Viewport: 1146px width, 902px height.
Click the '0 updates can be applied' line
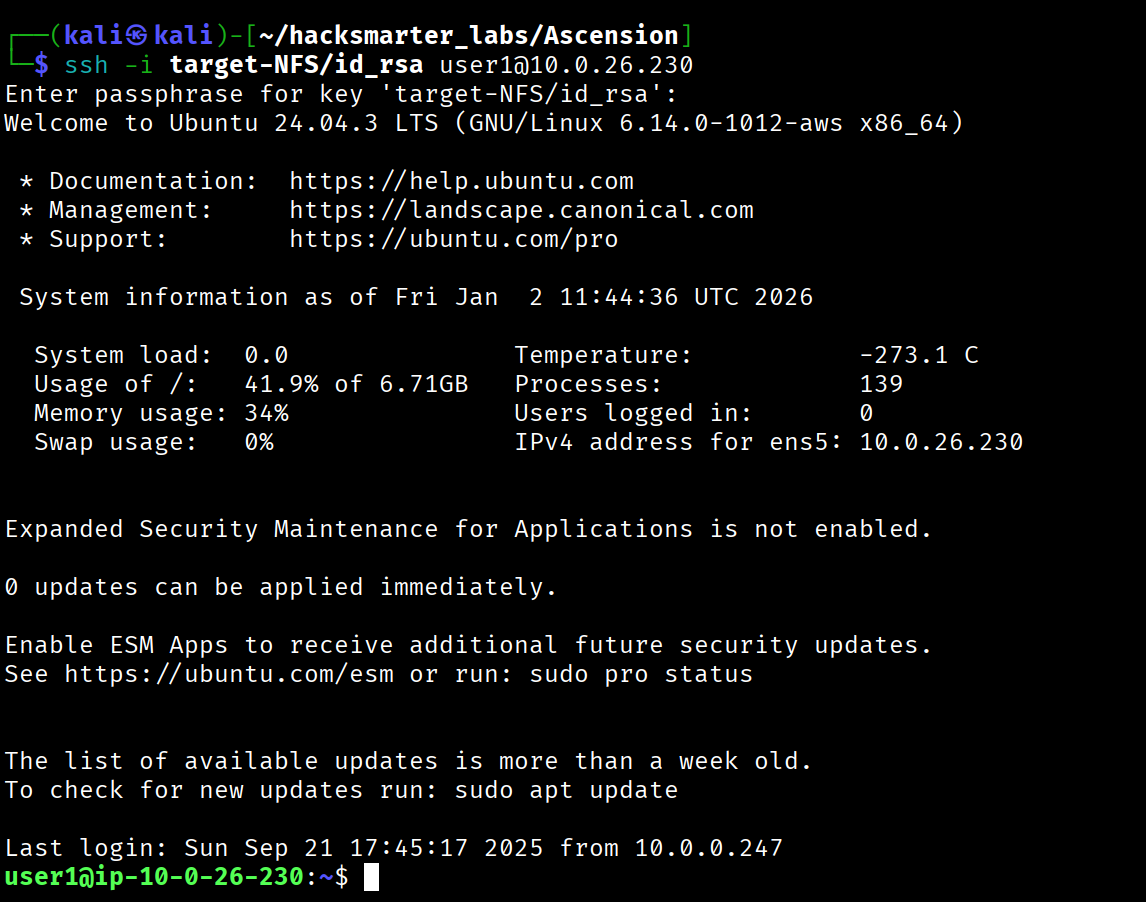[x=281, y=587]
